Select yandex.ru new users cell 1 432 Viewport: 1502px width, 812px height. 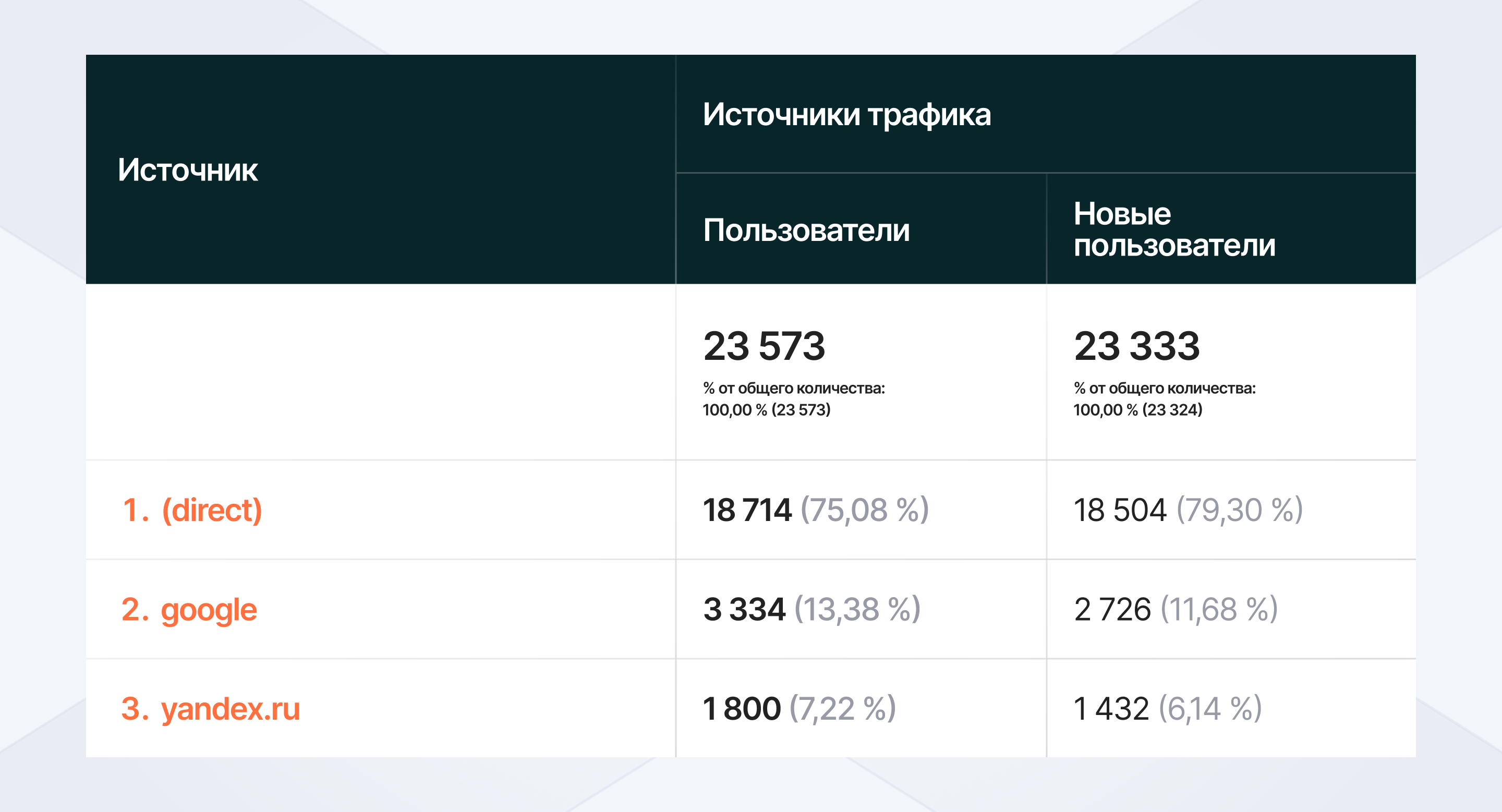[x=1111, y=709]
